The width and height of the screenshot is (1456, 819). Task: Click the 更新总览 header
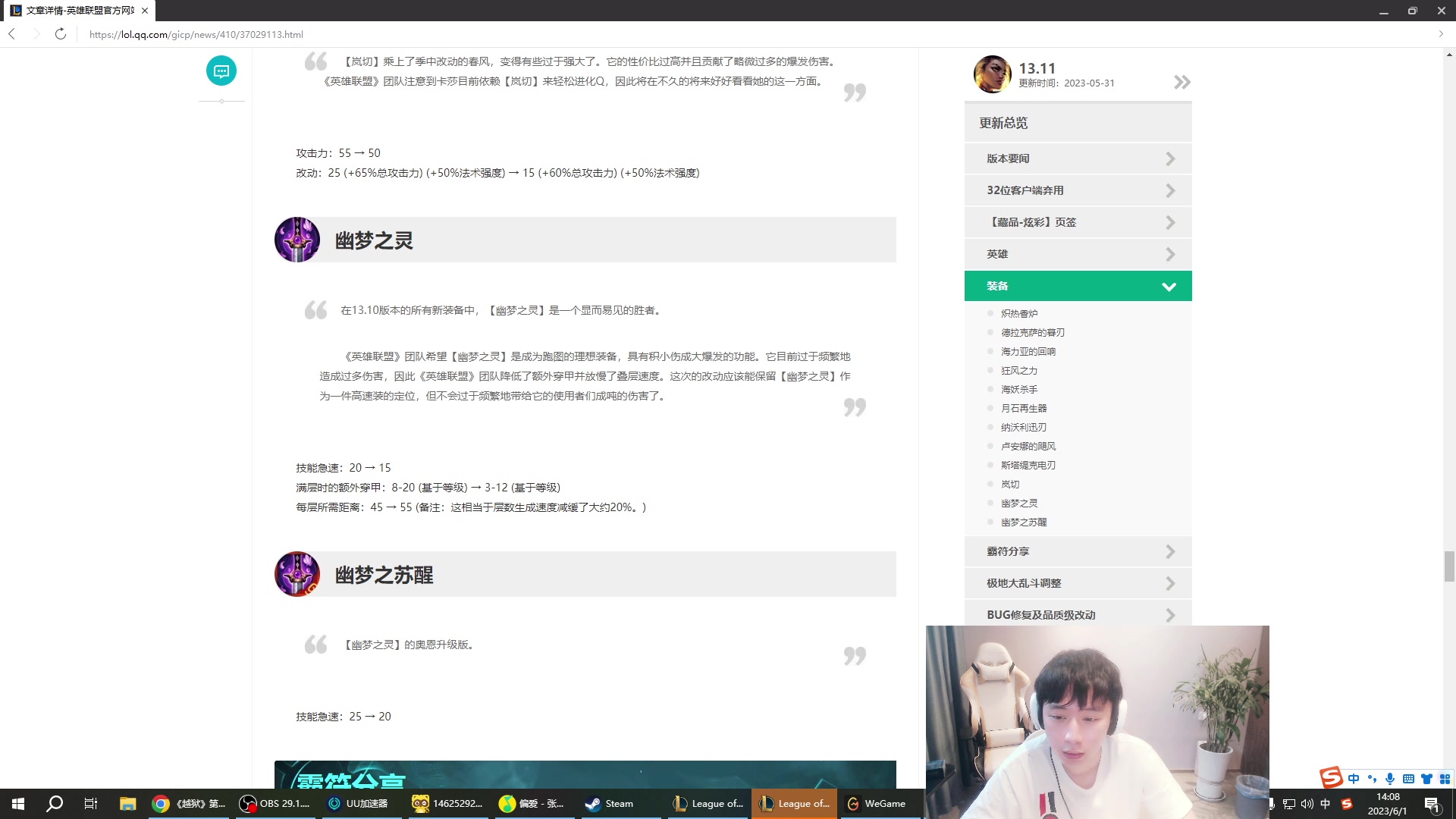pyautogui.click(x=1078, y=123)
